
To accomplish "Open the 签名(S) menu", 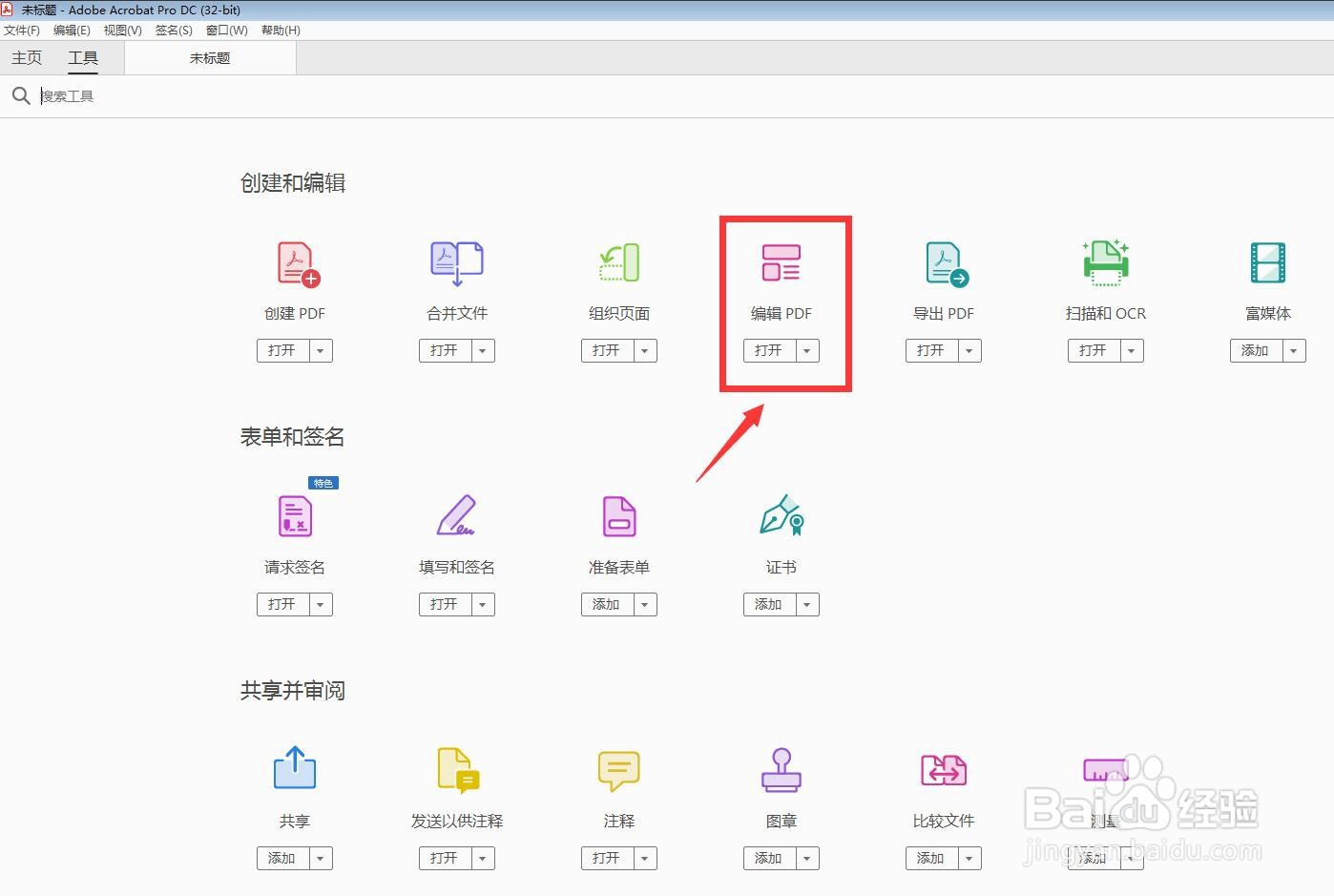I will pyautogui.click(x=174, y=31).
